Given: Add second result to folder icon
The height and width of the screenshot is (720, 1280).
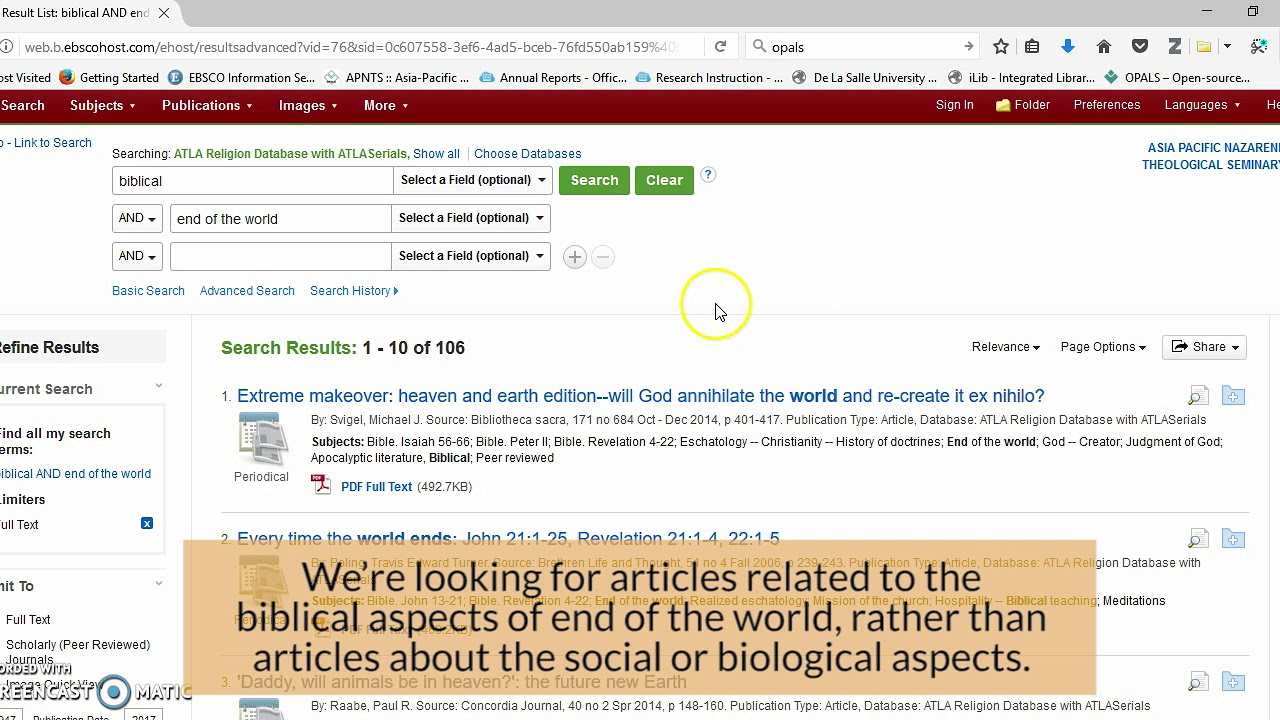Looking at the screenshot, I should 1233,539.
